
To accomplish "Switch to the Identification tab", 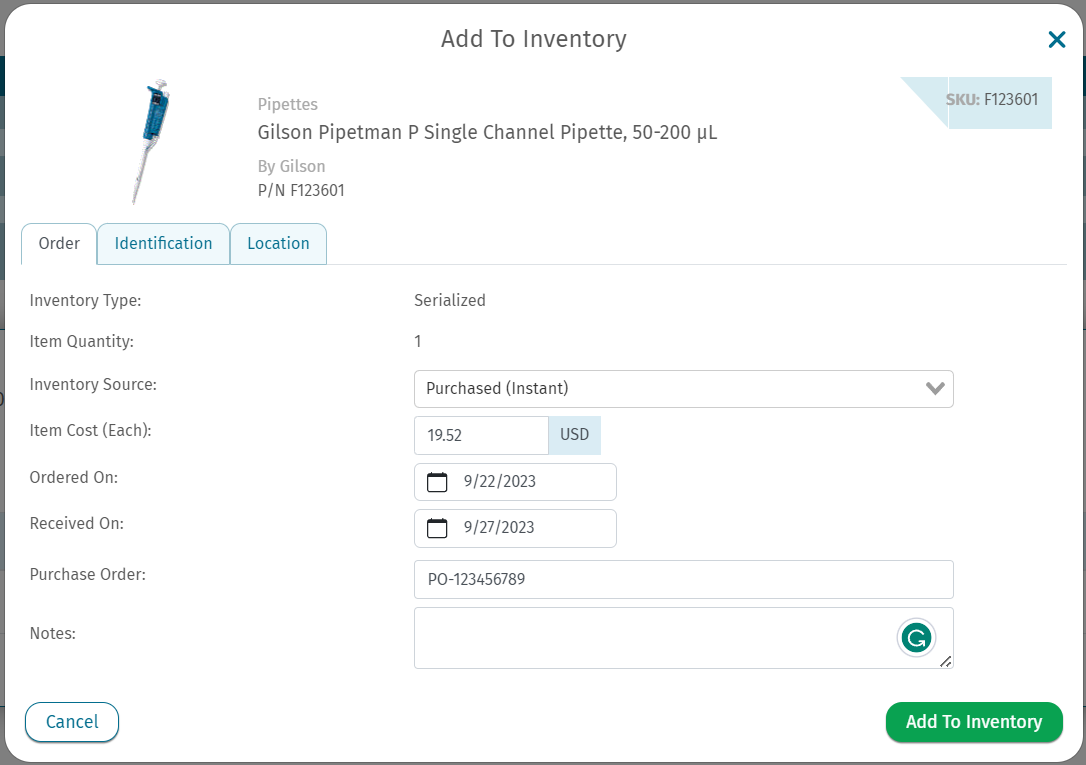I will [x=163, y=244].
